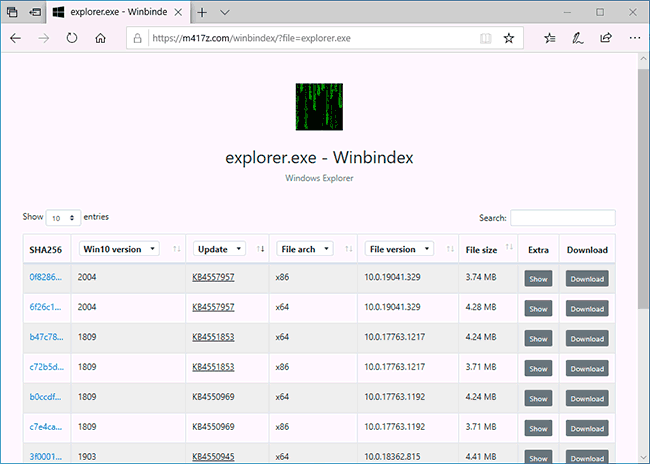Click the Add notes pen icon

(578, 39)
